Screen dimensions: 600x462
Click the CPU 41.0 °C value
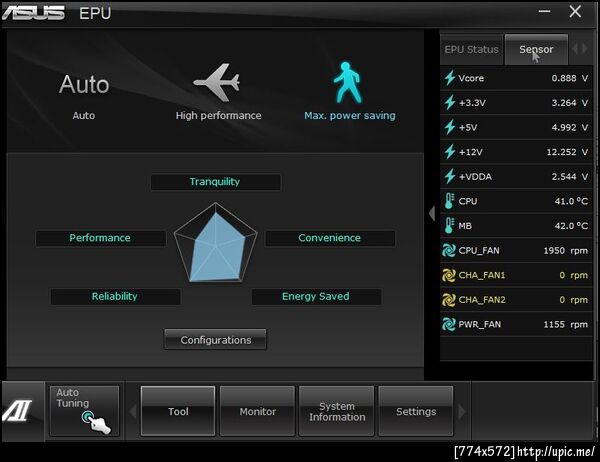click(x=571, y=201)
